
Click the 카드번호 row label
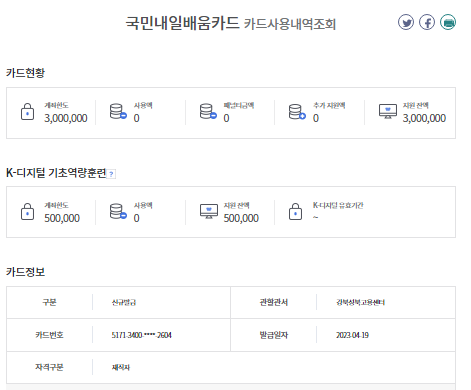click(x=49, y=335)
